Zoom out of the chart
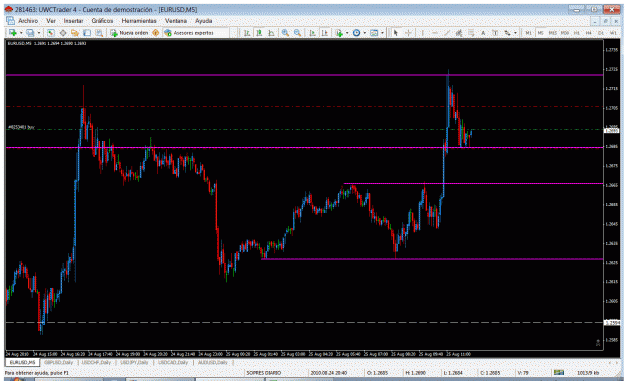This screenshot has width=625, height=381. click(x=297, y=33)
